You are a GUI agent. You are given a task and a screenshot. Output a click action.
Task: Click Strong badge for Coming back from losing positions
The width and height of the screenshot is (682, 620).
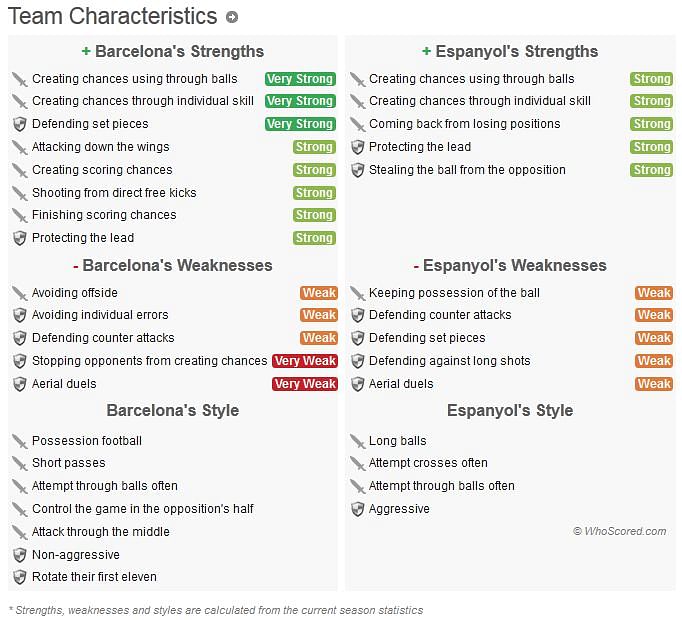click(x=651, y=124)
